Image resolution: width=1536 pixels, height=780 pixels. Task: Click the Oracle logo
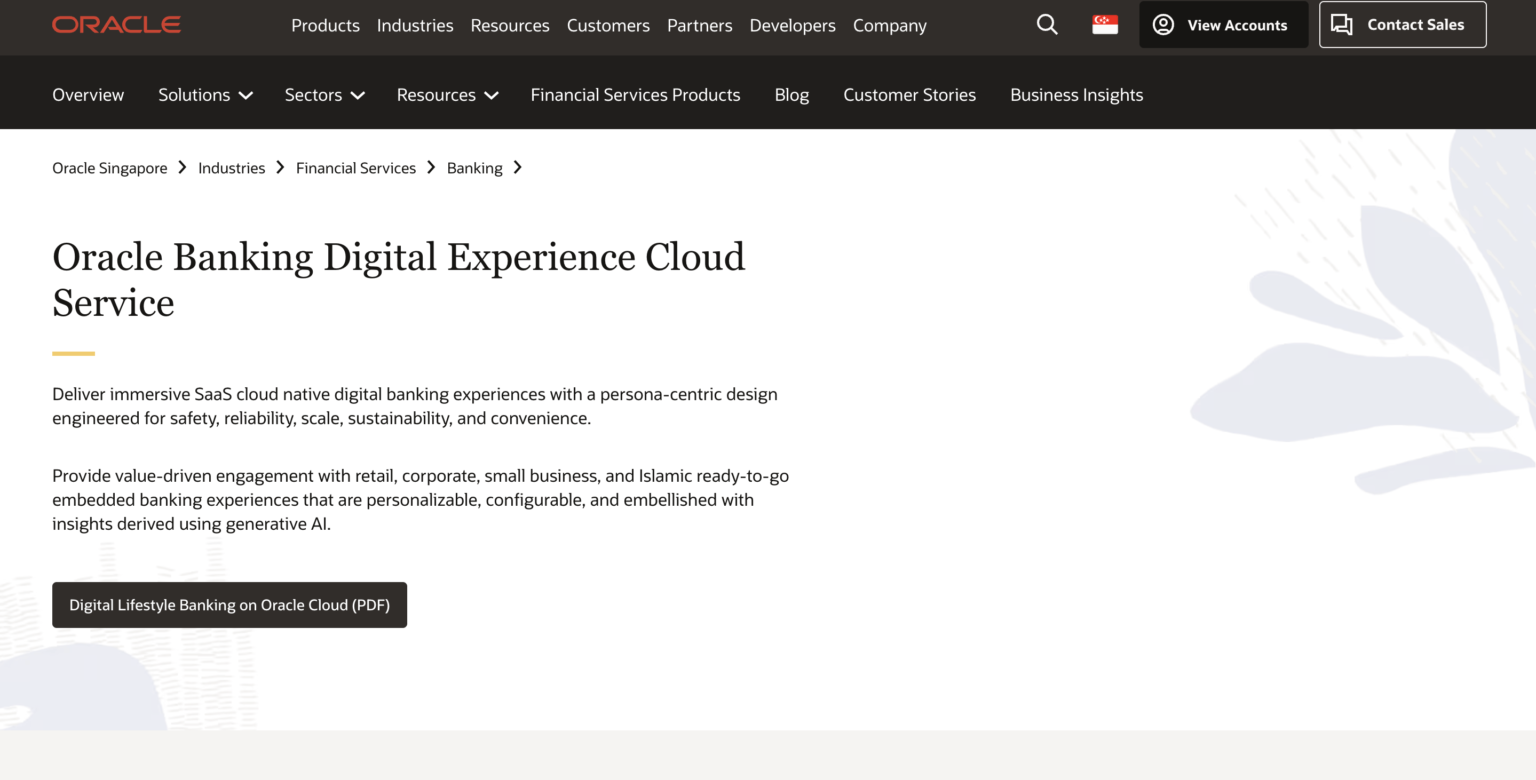click(x=116, y=25)
